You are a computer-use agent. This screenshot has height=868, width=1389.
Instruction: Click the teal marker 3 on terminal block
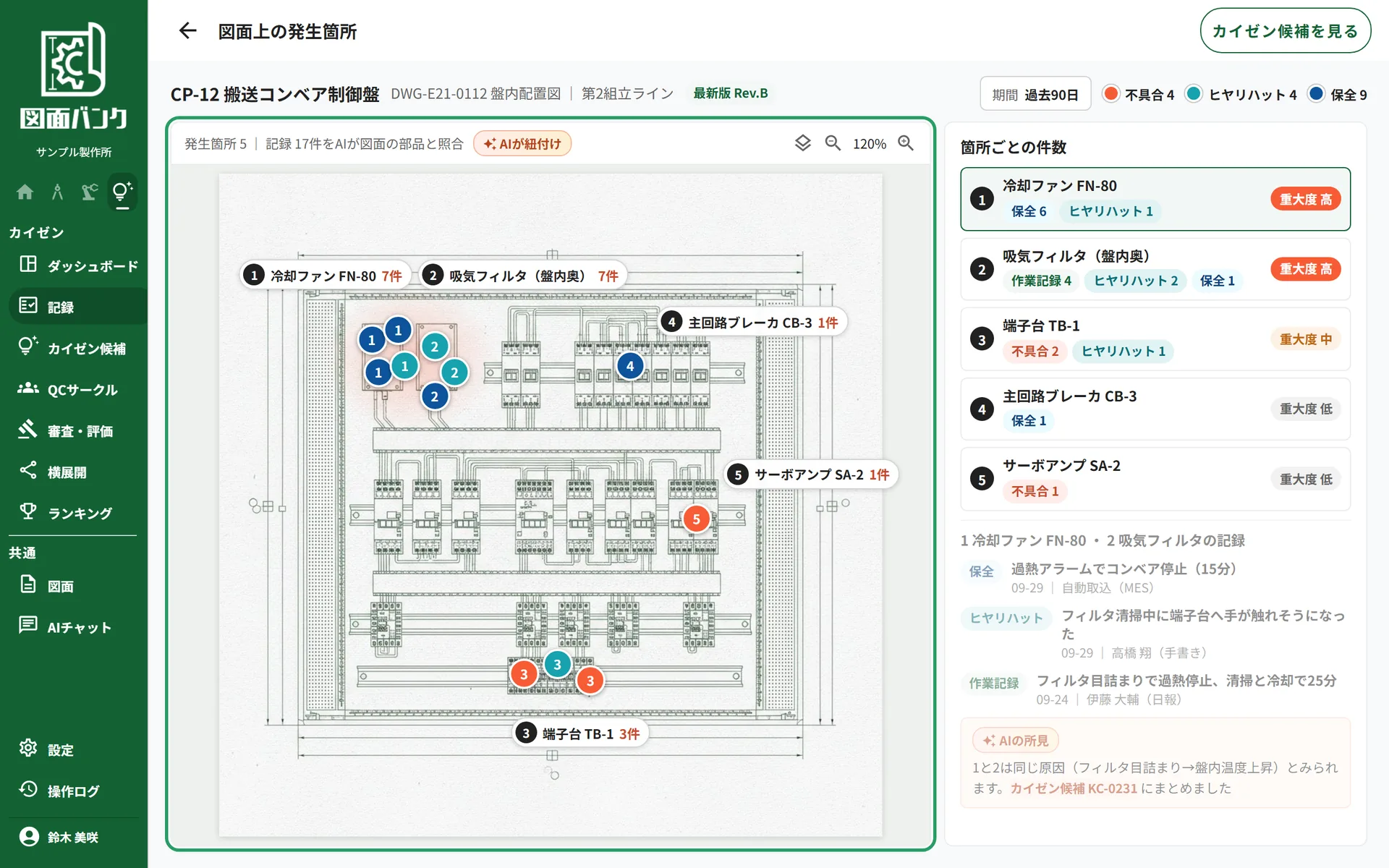(x=557, y=664)
